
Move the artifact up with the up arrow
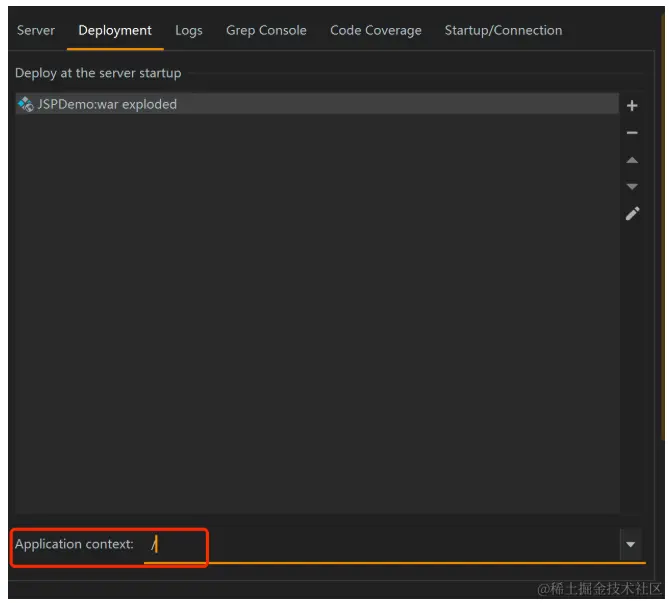point(632,160)
